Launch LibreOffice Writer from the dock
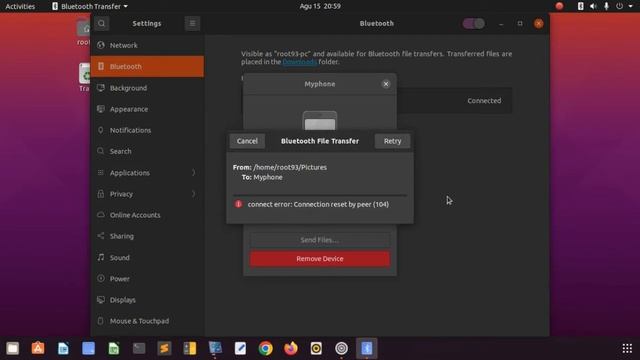 point(63,348)
